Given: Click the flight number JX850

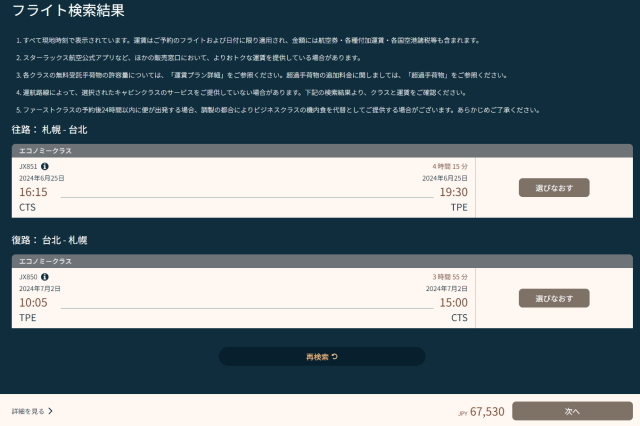Looking at the screenshot, I should coord(28,276).
